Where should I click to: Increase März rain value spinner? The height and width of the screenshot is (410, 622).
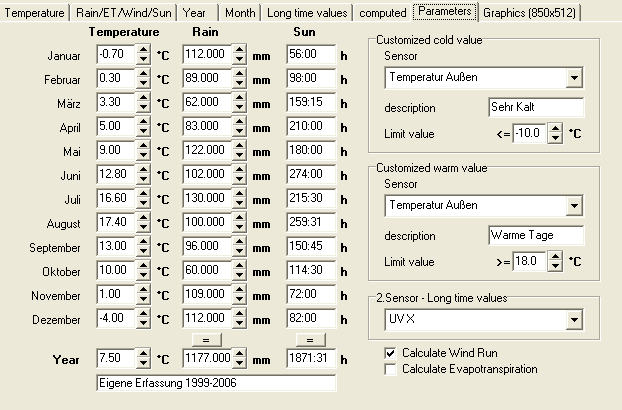pos(240,98)
